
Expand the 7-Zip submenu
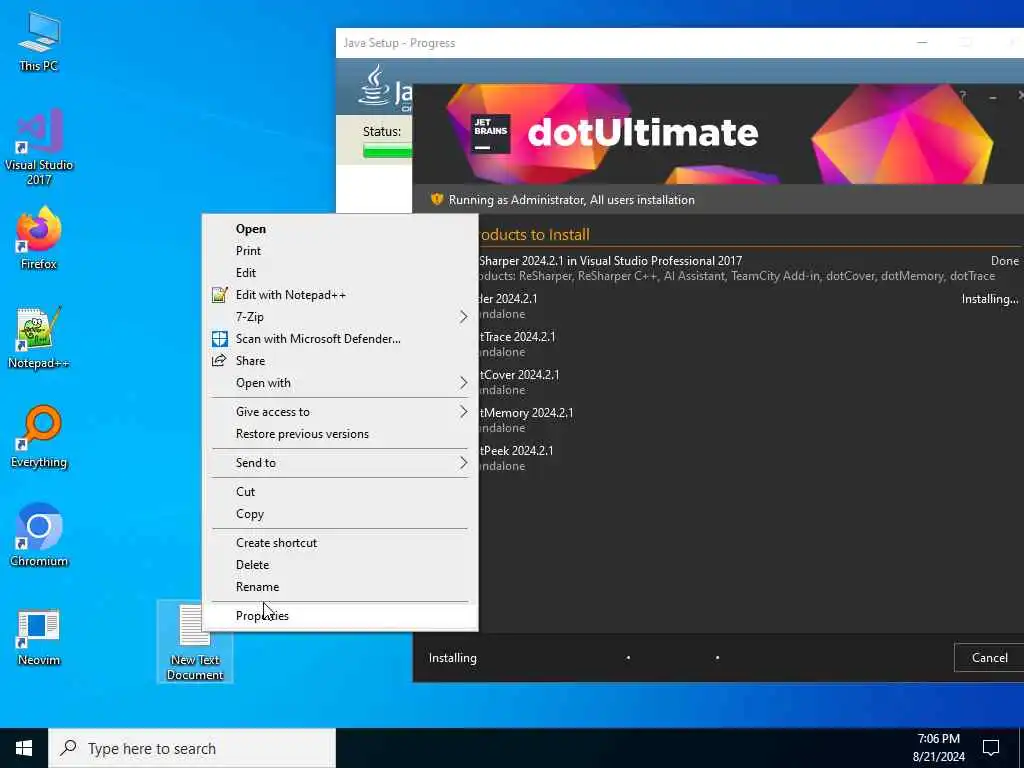point(340,317)
